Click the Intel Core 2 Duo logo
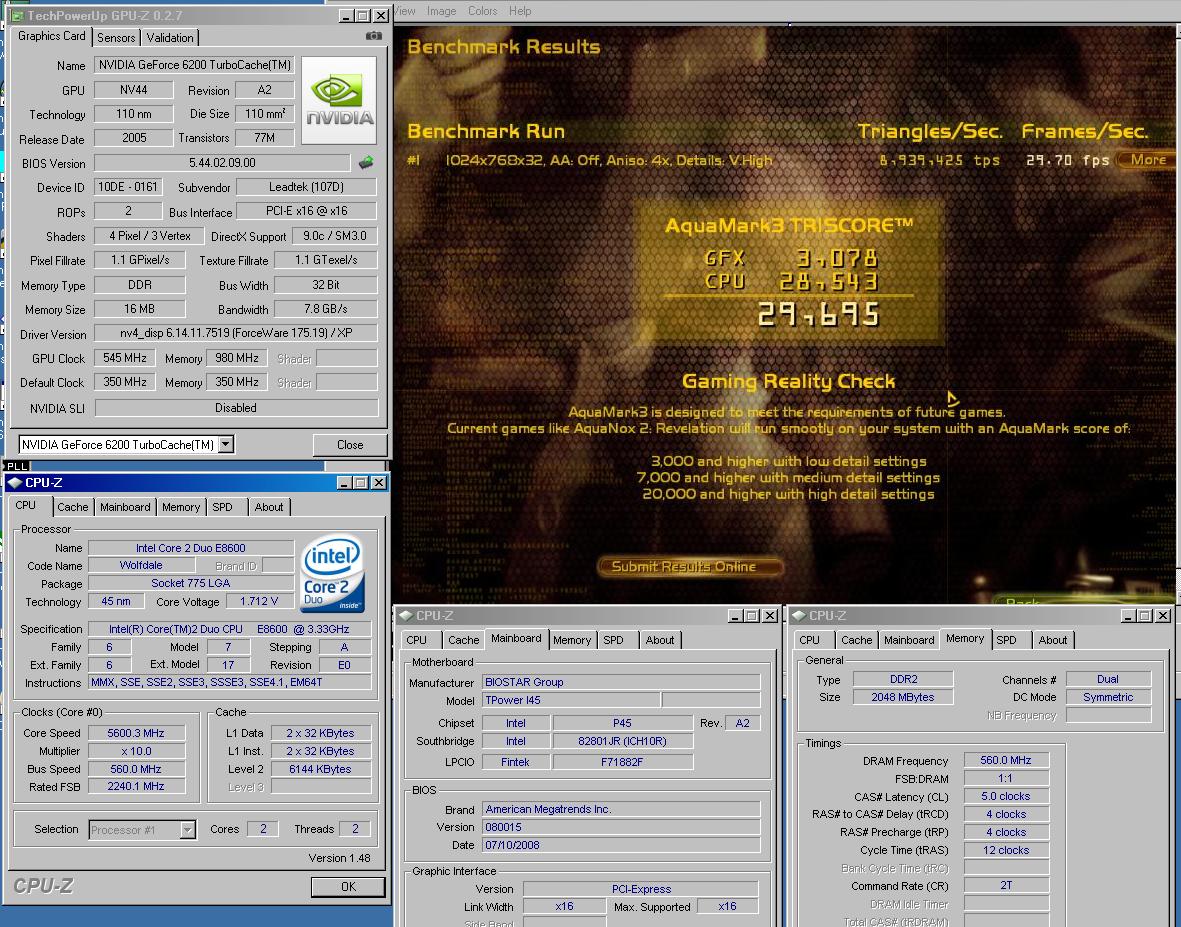Image resolution: width=1181 pixels, height=927 pixels. tap(332, 573)
